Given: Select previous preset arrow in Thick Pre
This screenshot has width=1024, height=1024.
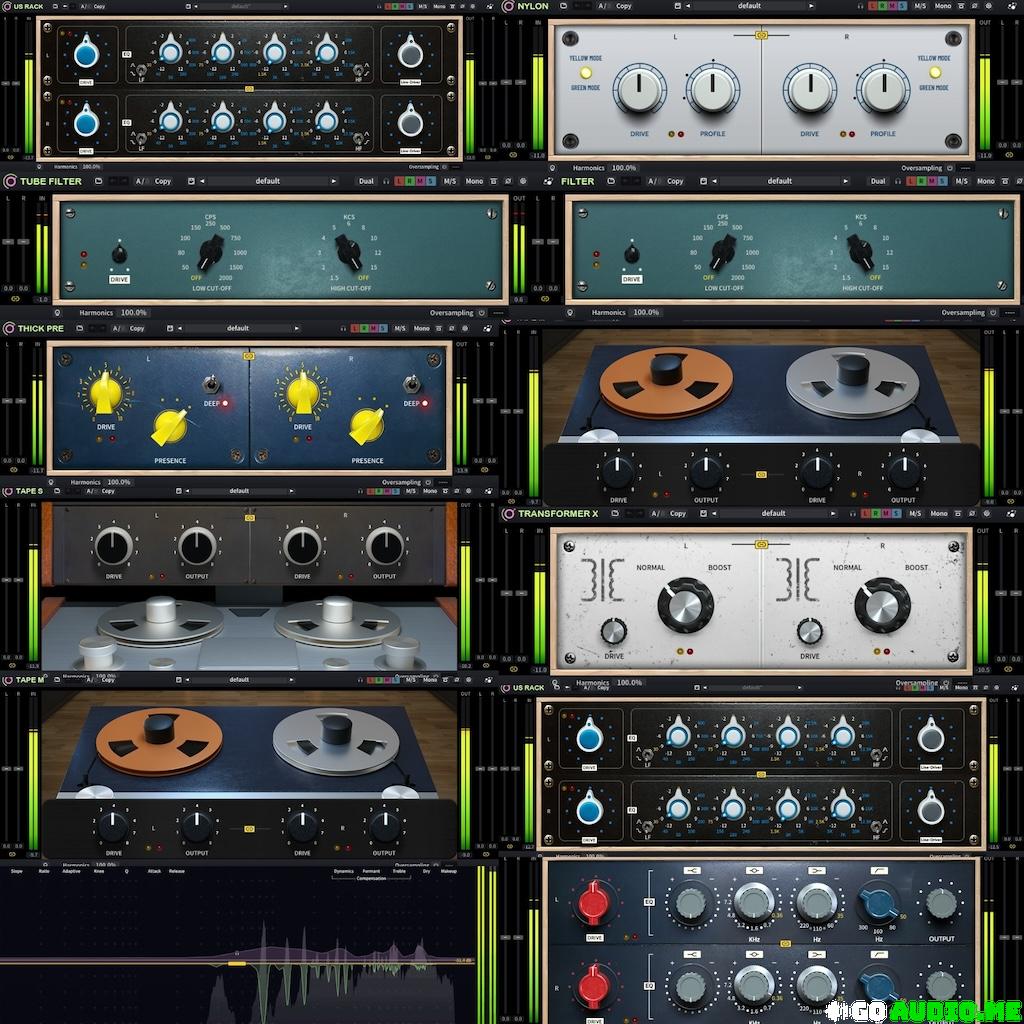Looking at the screenshot, I should click(179, 328).
